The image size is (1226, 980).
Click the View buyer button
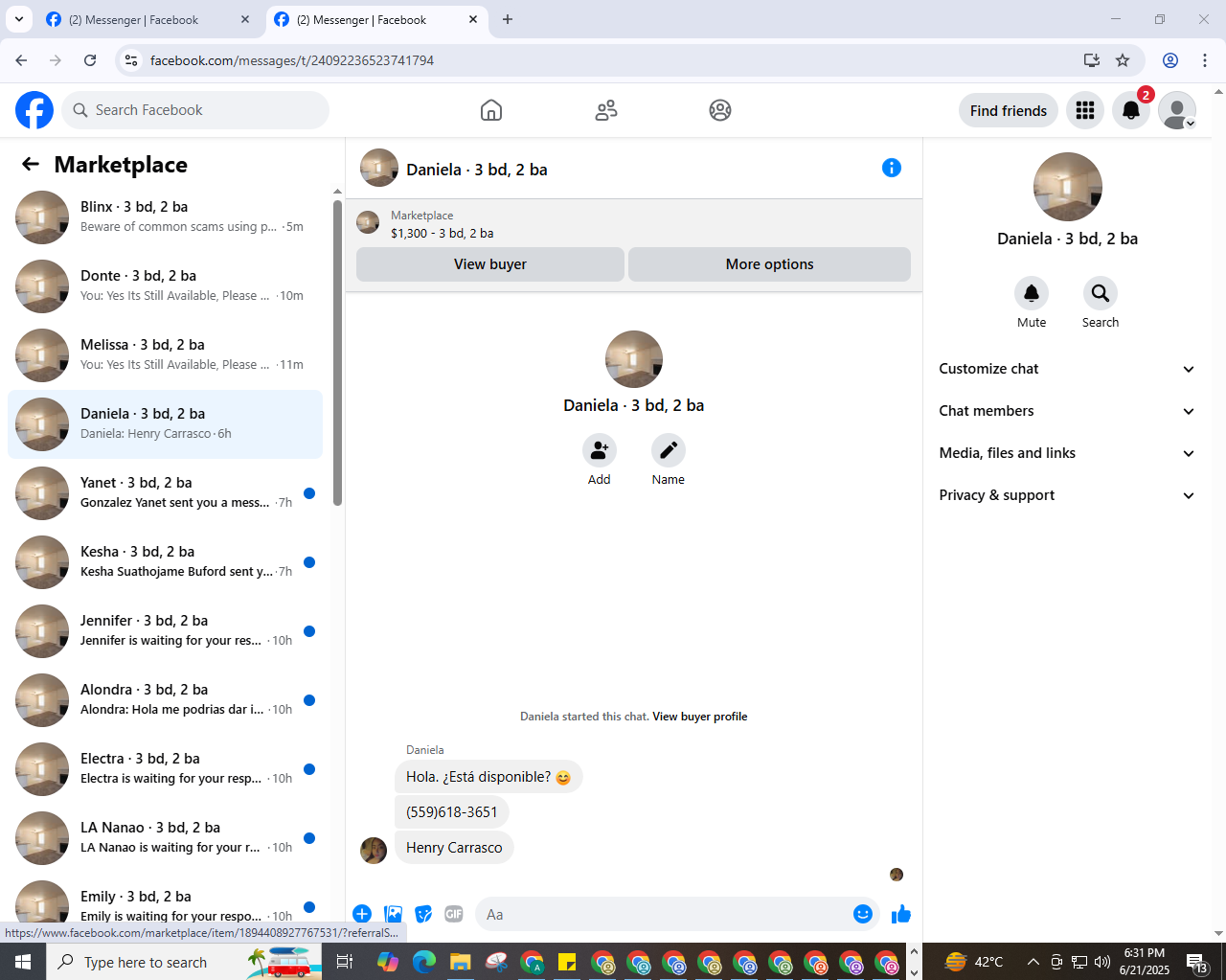[x=490, y=264]
